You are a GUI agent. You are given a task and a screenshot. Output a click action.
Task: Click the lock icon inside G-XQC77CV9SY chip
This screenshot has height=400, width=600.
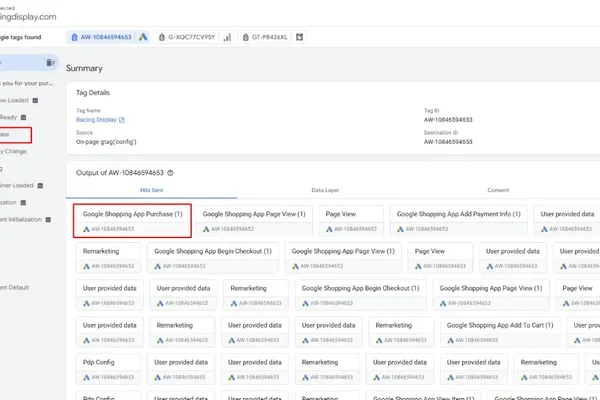[162, 37]
